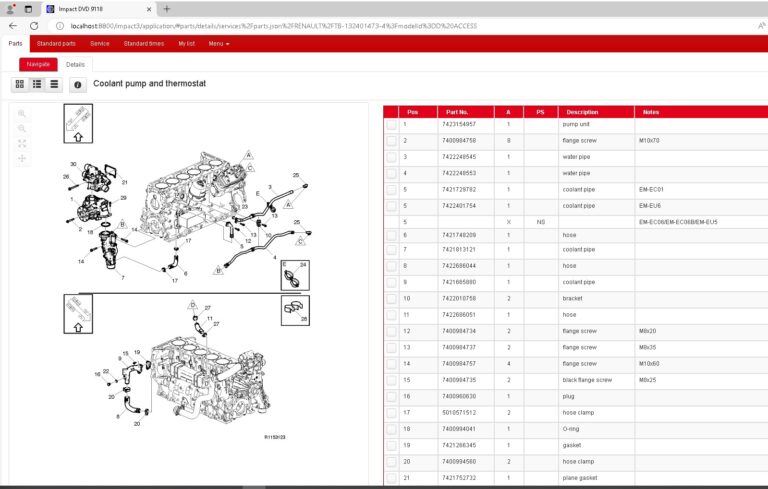Open a new browser tab
768x489 pixels.
click(167, 9)
